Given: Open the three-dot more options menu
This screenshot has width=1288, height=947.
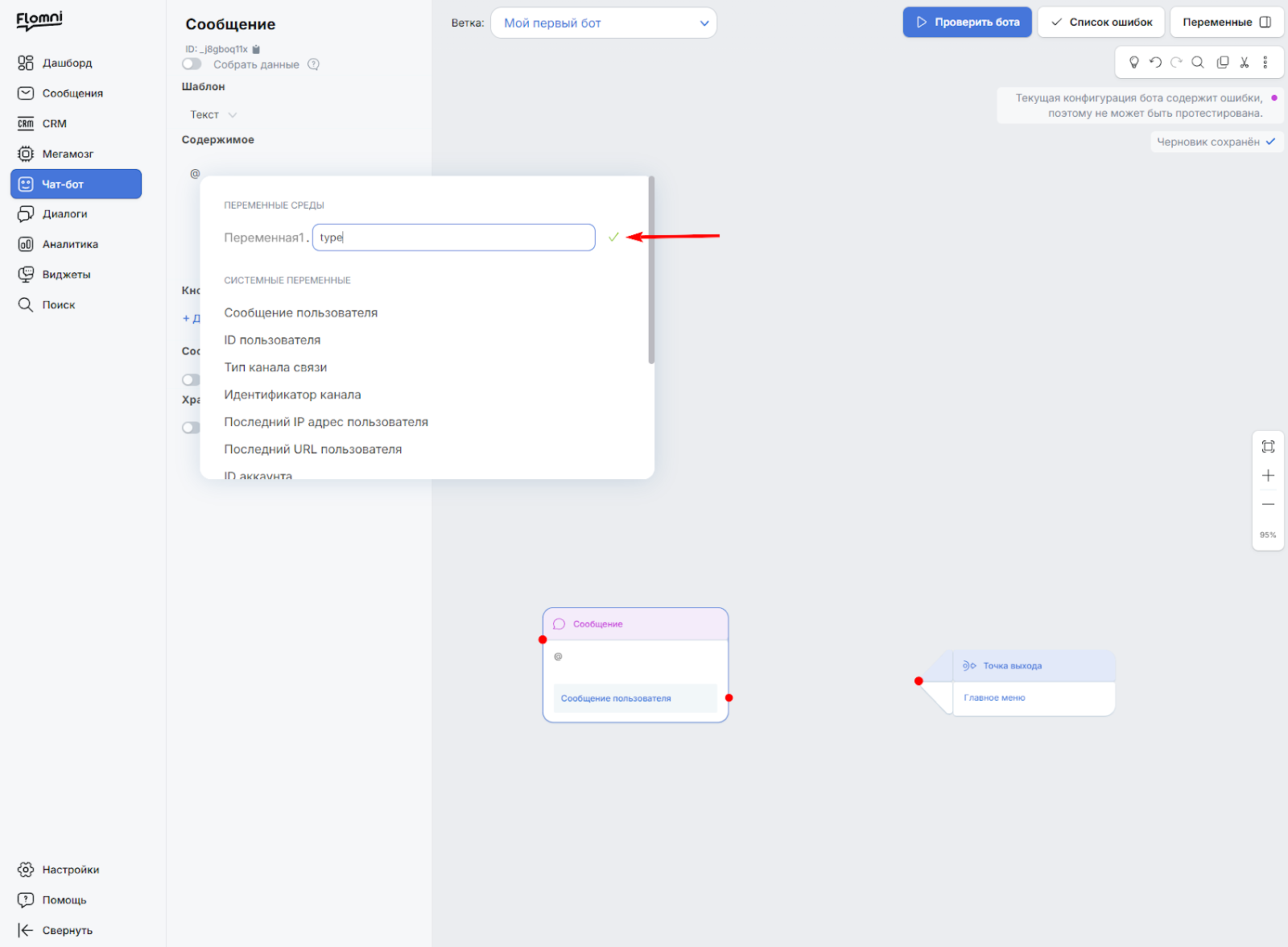Looking at the screenshot, I should (x=1265, y=62).
